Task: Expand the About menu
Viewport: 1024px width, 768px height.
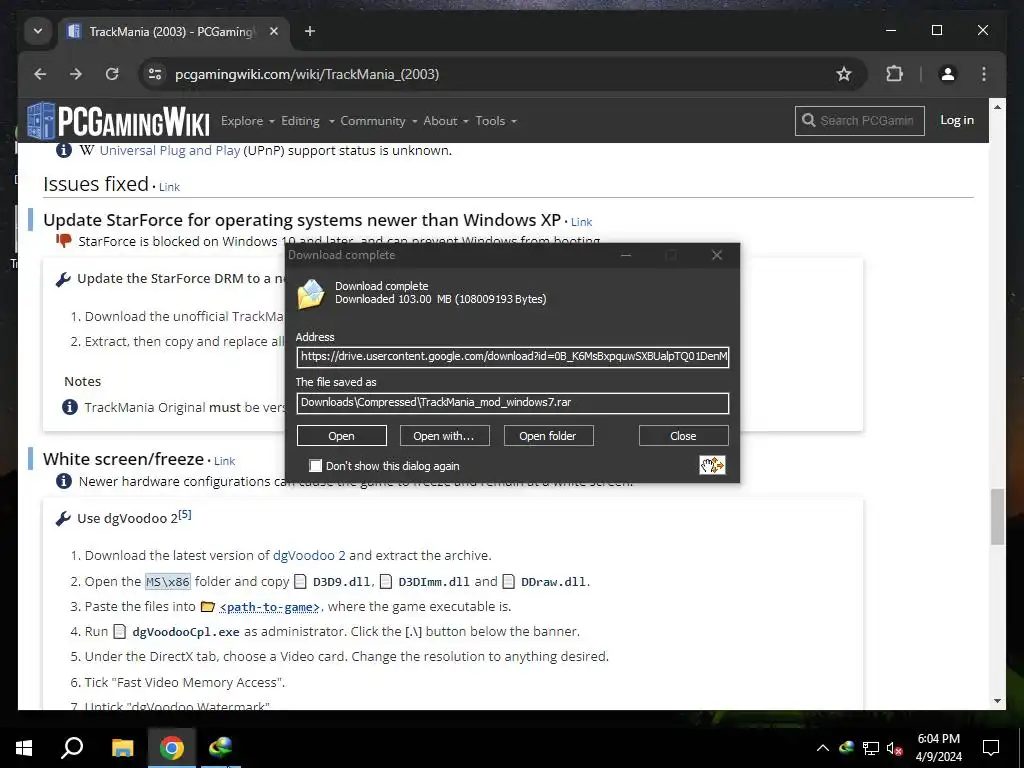Action: click(x=446, y=121)
